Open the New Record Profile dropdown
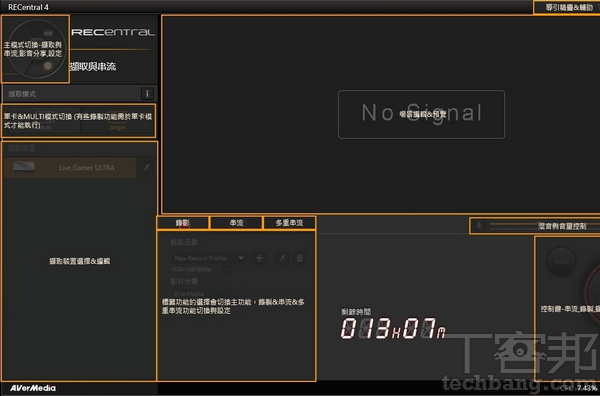The width and height of the screenshot is (600, 396). 209,258
